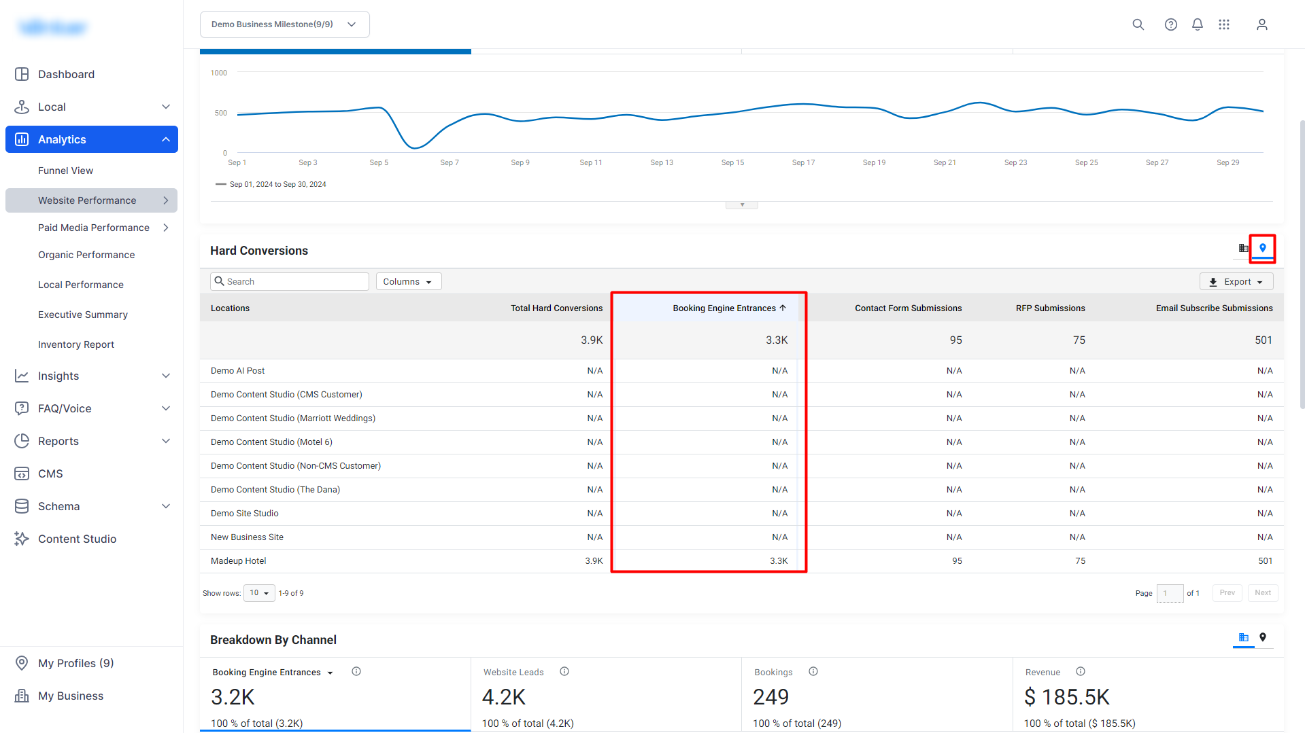Open the Show rows count dropdown
The image size is (1305, 733).
coord(260,593)
